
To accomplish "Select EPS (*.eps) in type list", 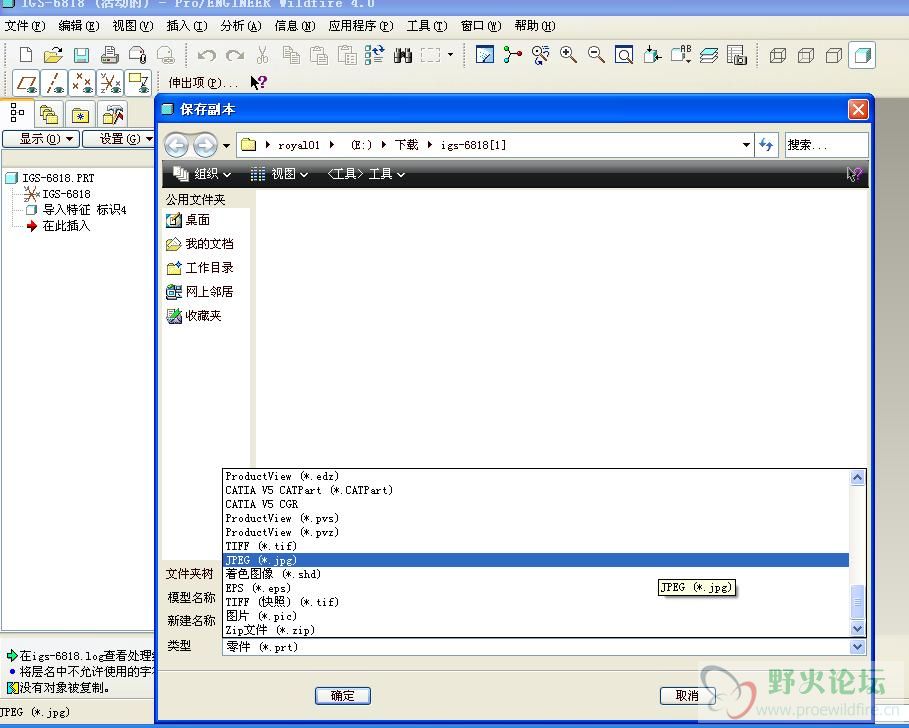I will 536,588.
